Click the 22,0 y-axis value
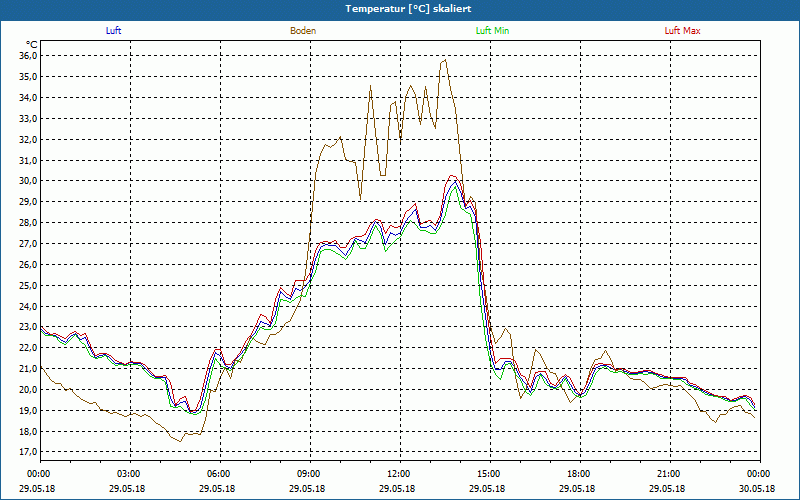800x500 pixels. point(28,347)
